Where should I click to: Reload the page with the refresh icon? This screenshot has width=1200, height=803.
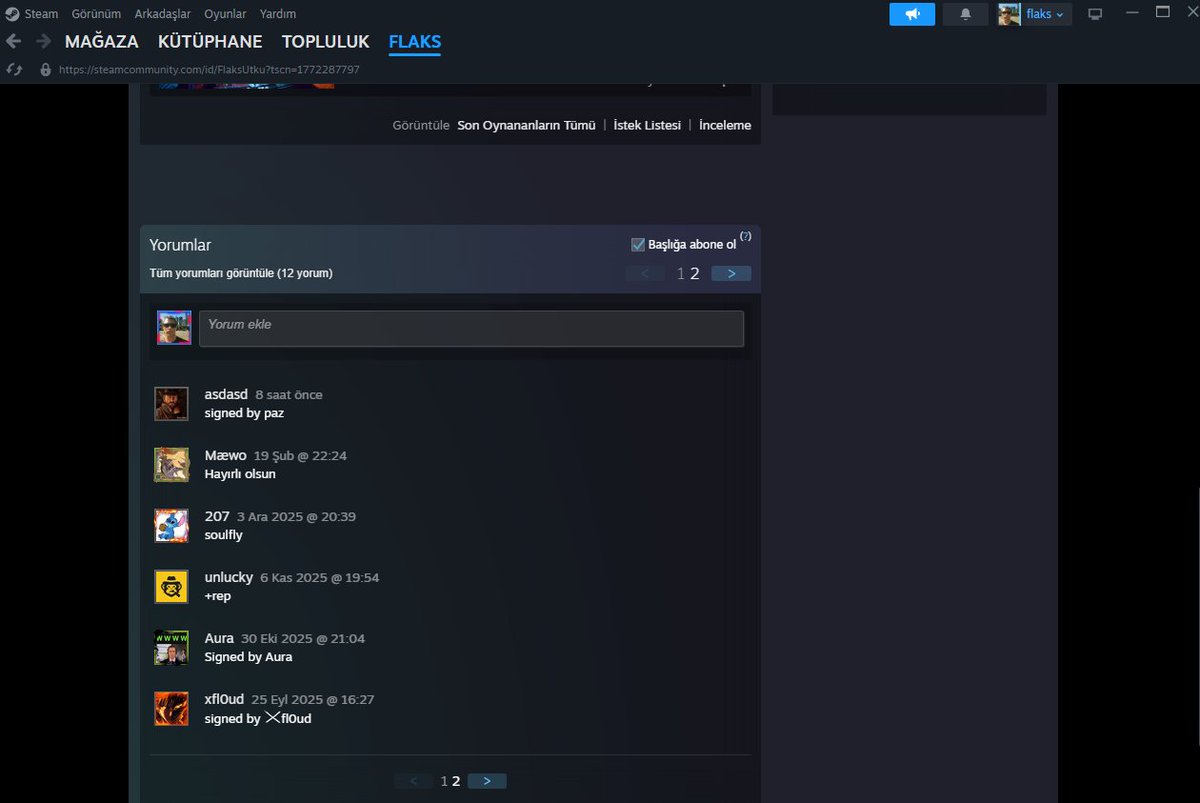pos(14,69)
